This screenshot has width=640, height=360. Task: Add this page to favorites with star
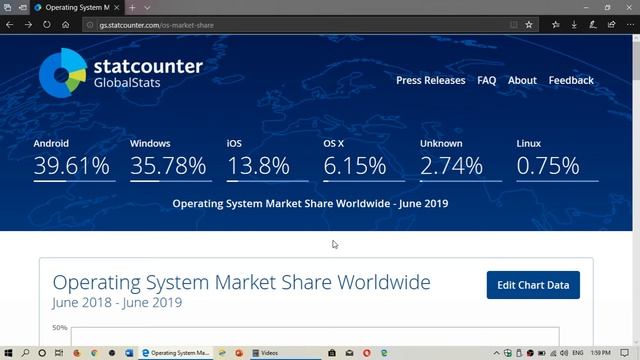[x=529, y=25]
